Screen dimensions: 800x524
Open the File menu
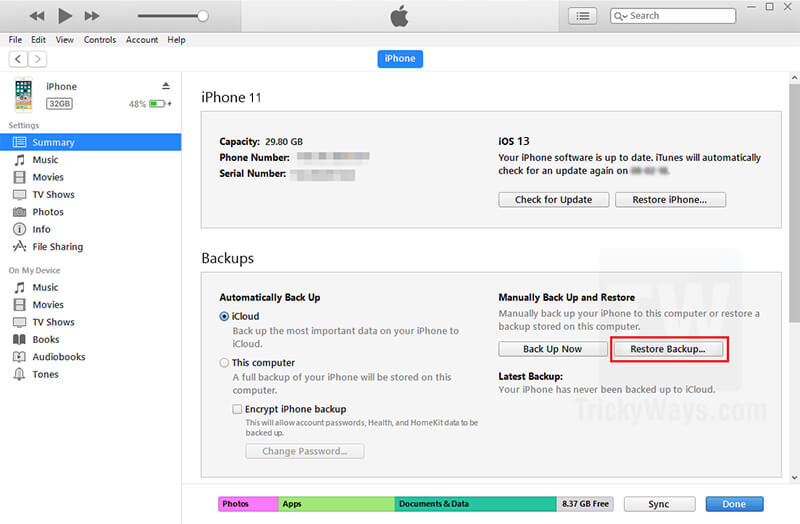(x=15, y=40)
